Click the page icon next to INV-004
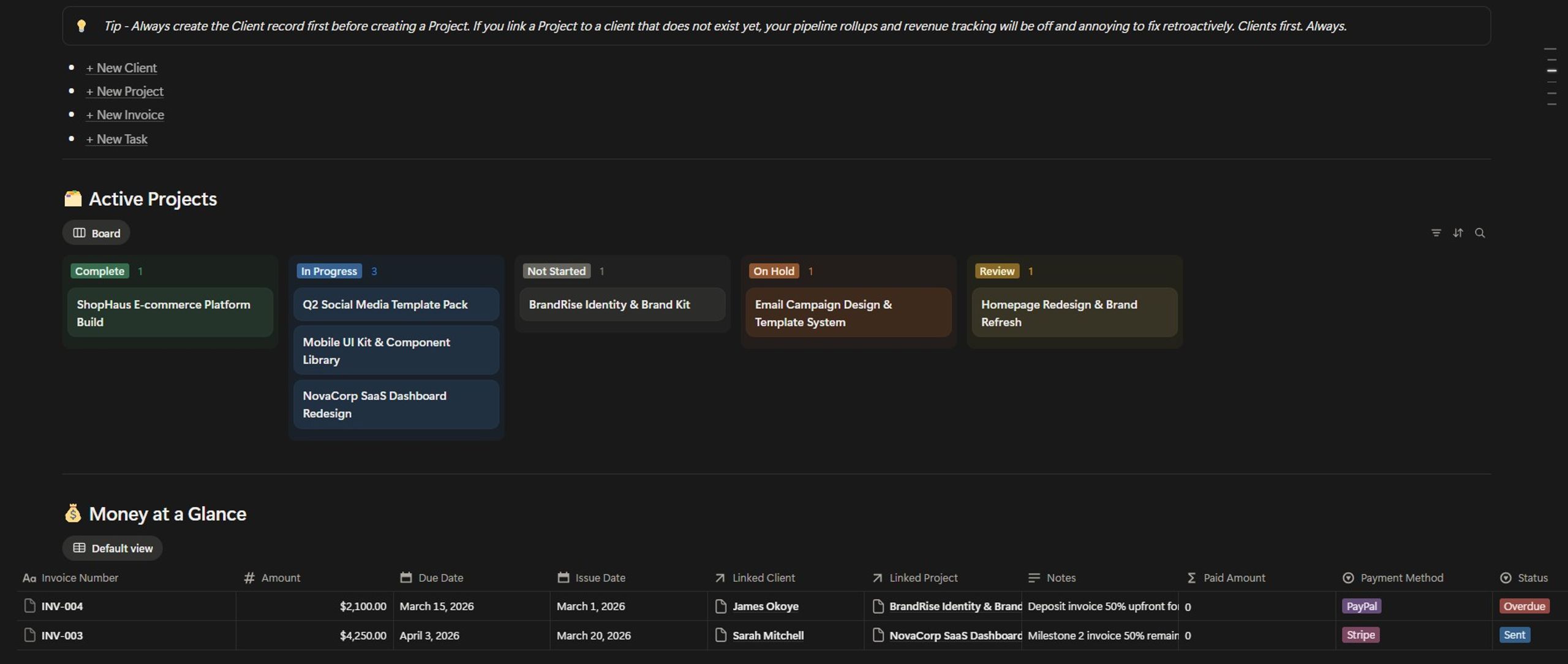Viewport: 1568px width, 664px height. click(x=29, y=606)
